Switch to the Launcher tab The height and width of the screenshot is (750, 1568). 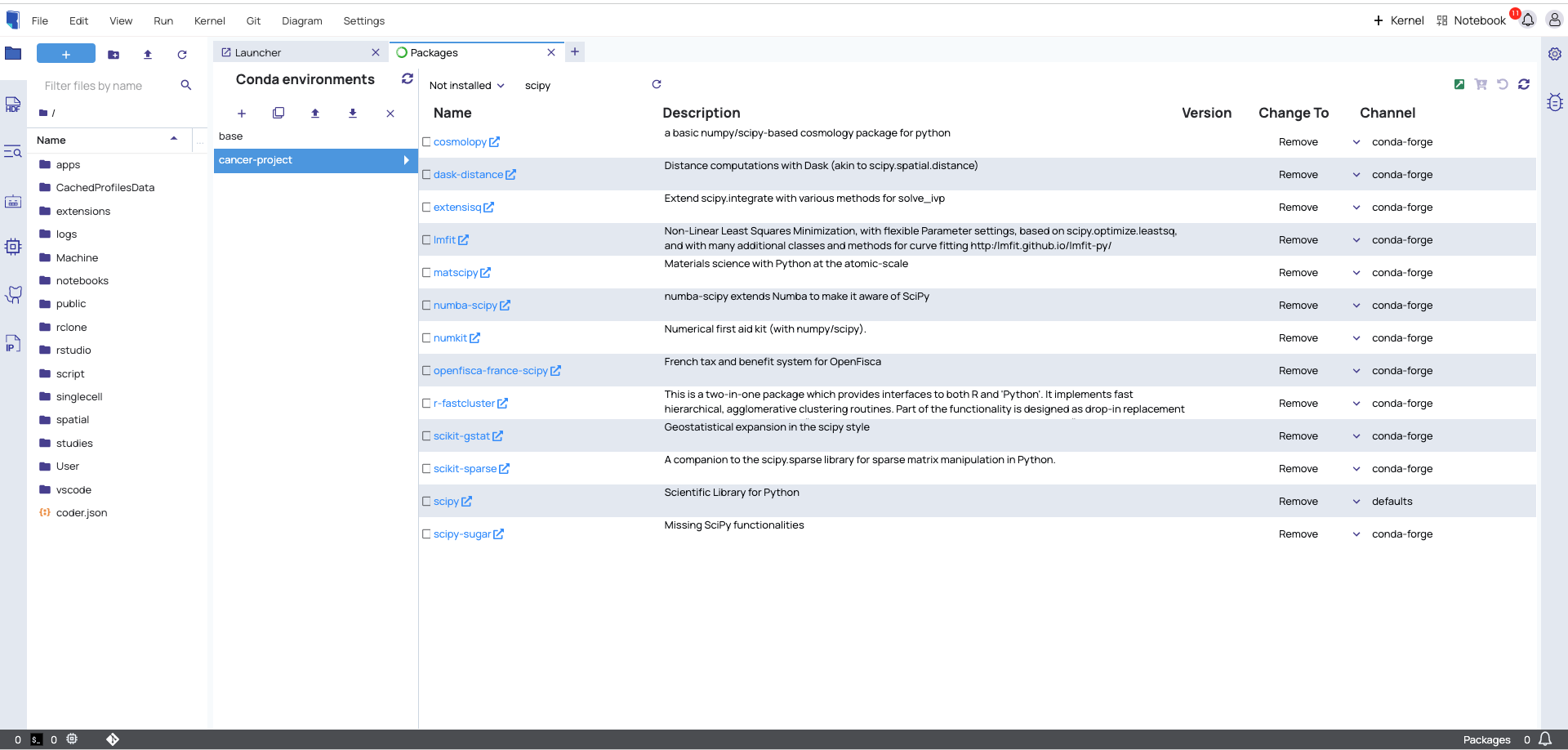pyautogui.click(x=259, y=51)
